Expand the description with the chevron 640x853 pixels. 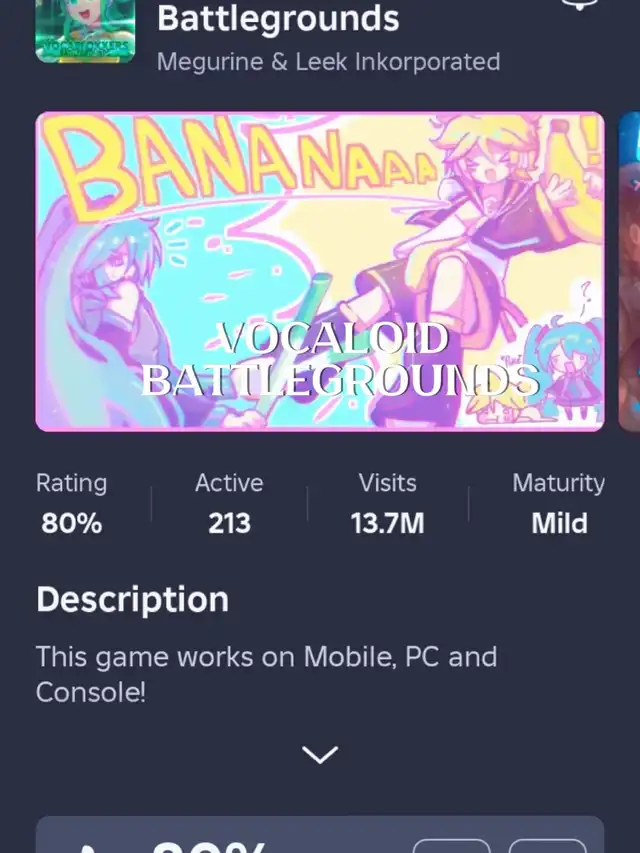(320, 755)
